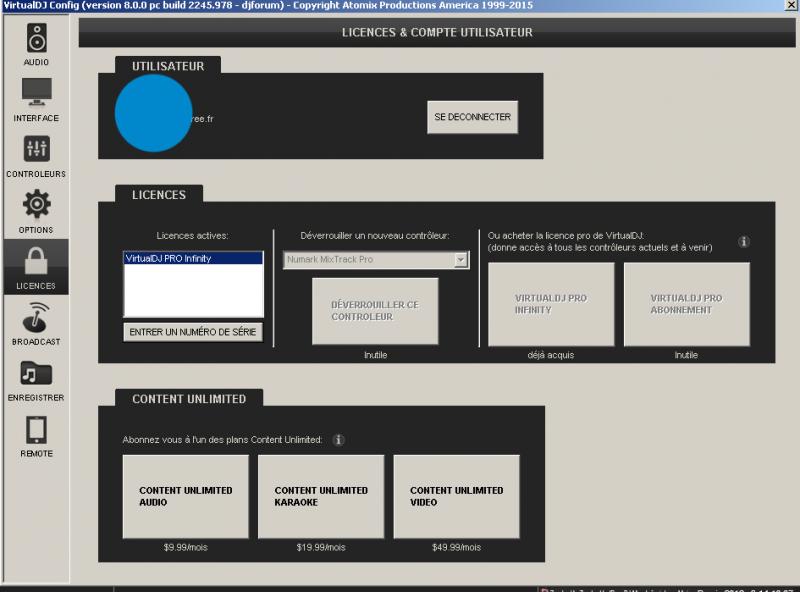The height and width of the screenshot is (592, 800).
Task: Select the Licences padlock icon
Action: pyautogui.click(x=36, y=261)
